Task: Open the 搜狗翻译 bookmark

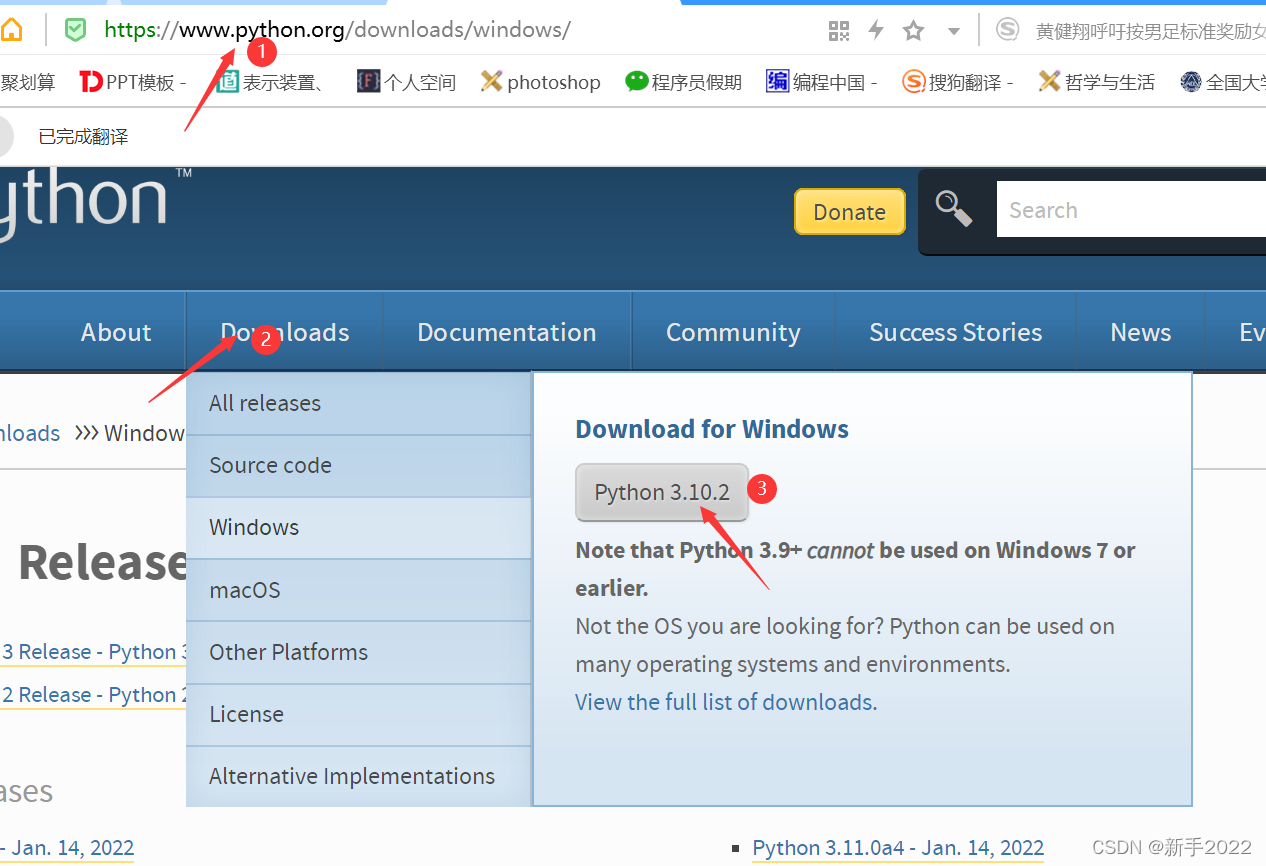Action: pos(958,82)
